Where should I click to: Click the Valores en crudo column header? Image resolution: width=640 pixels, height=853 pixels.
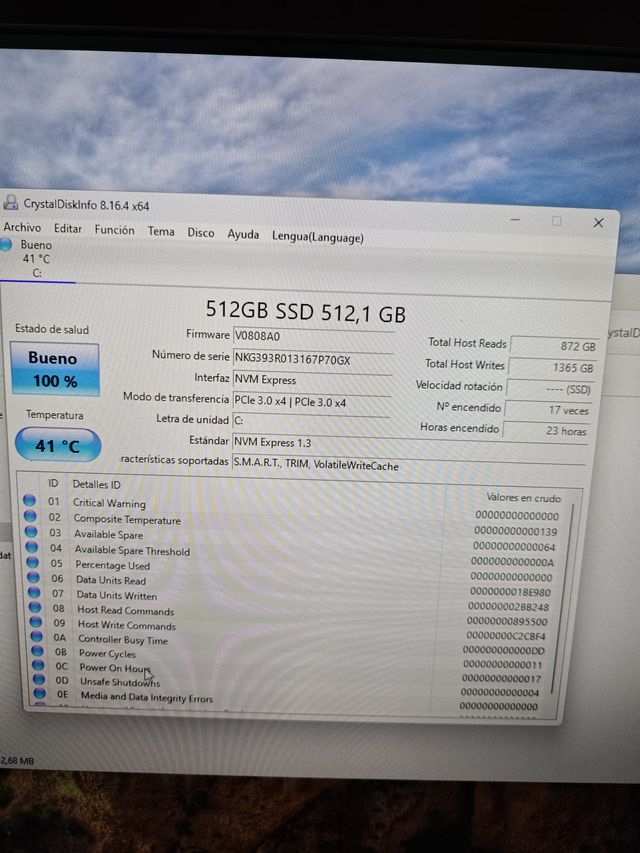click(522, 497)
